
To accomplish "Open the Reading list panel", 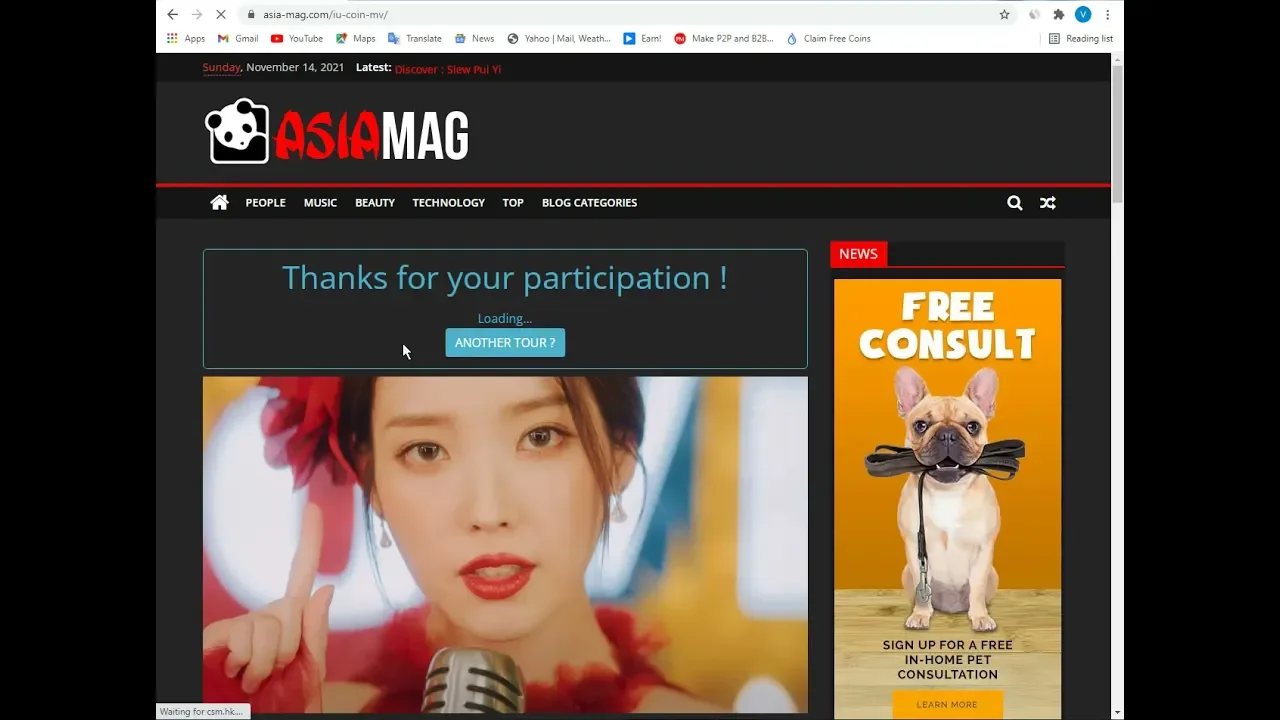I will pyautogui.click(x=1081, y=39).
